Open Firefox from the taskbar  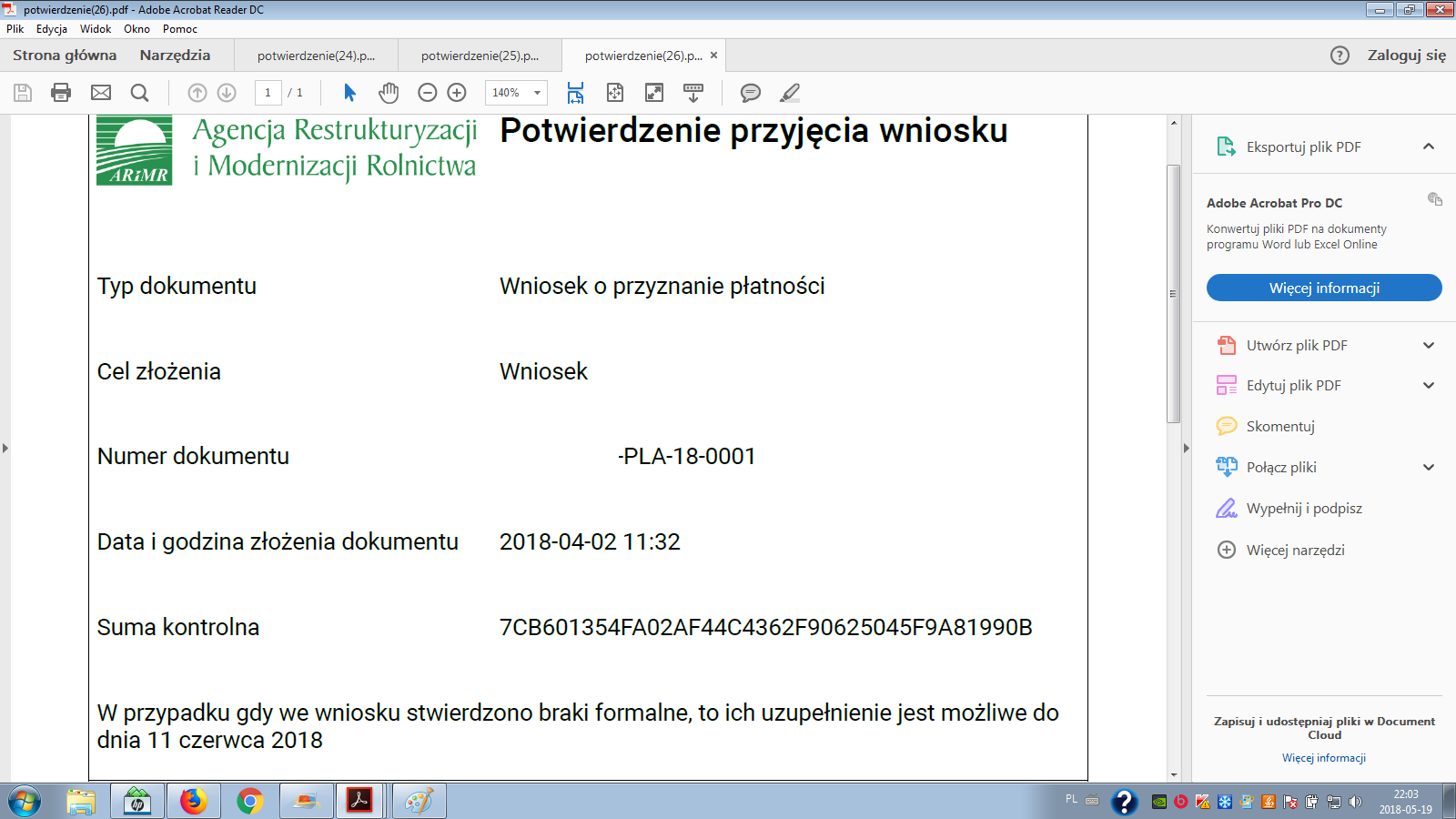[x=193, y=802]
